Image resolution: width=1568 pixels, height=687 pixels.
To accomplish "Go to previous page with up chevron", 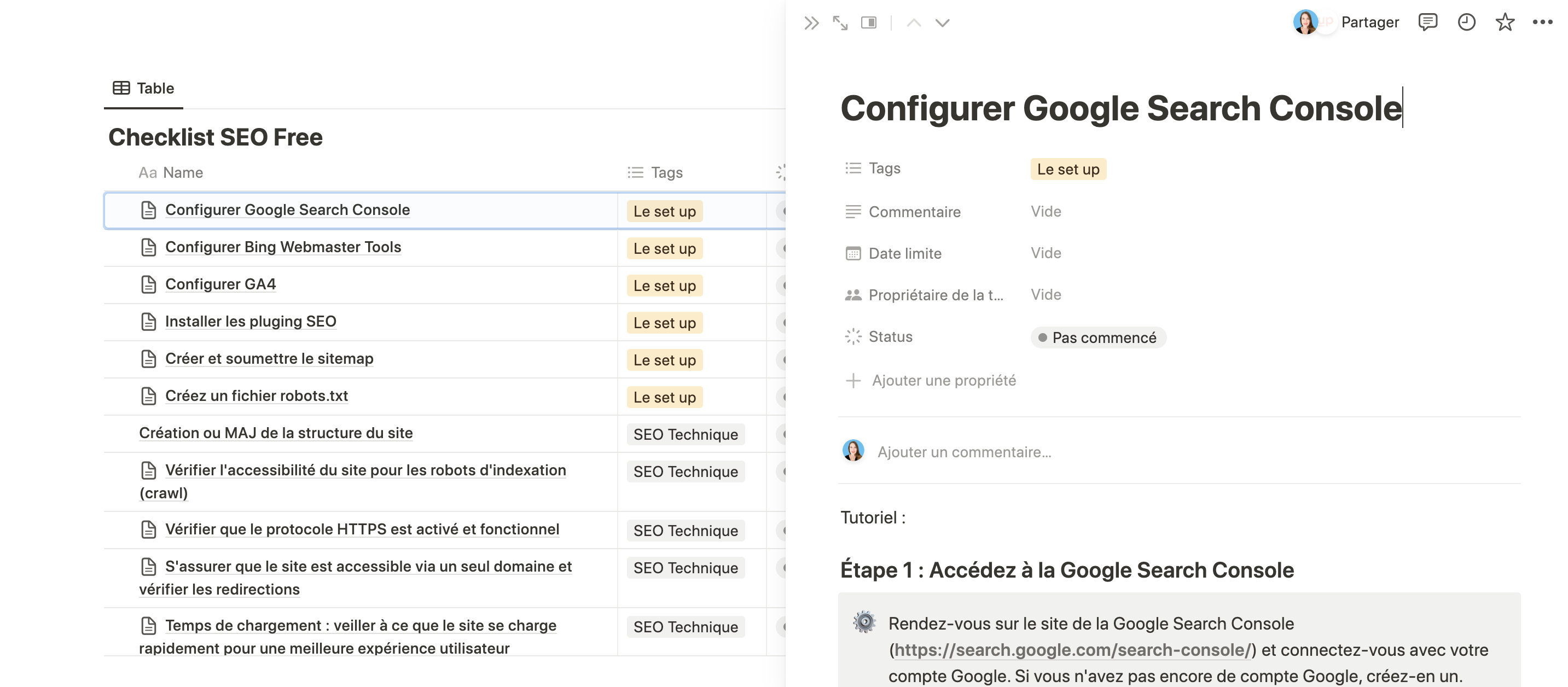I will pos(914,23).
